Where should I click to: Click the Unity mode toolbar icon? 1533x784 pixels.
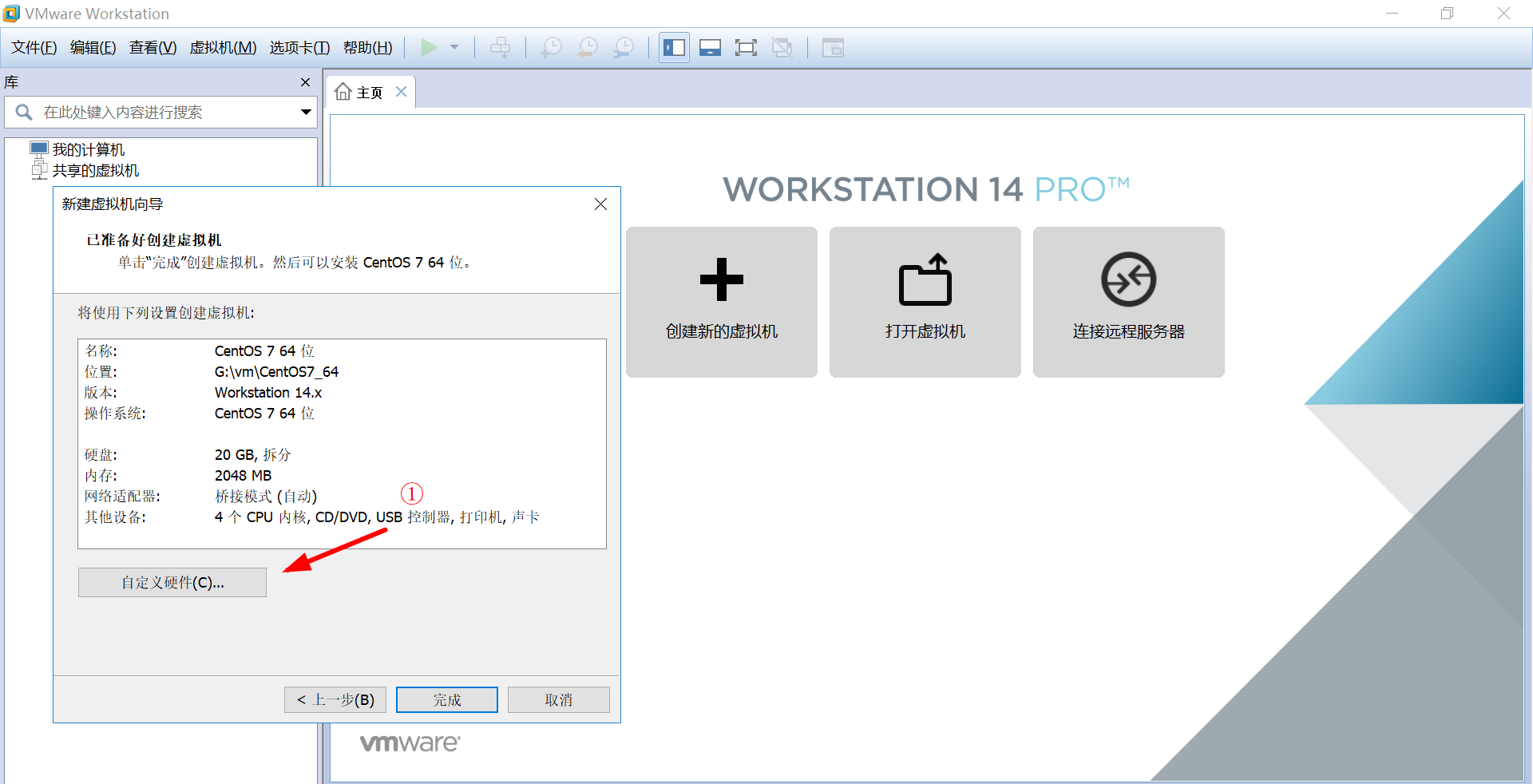coord(782,48)
